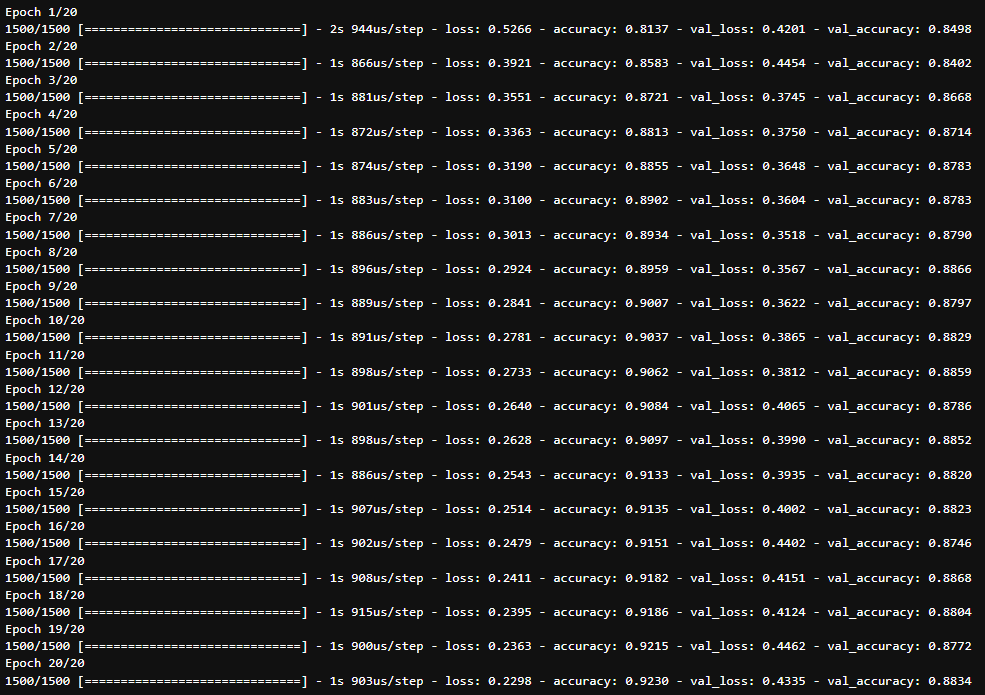This screenshot has height=695, width=985.
Task: Click the loss value 0.2411
Action: [509, 578]
